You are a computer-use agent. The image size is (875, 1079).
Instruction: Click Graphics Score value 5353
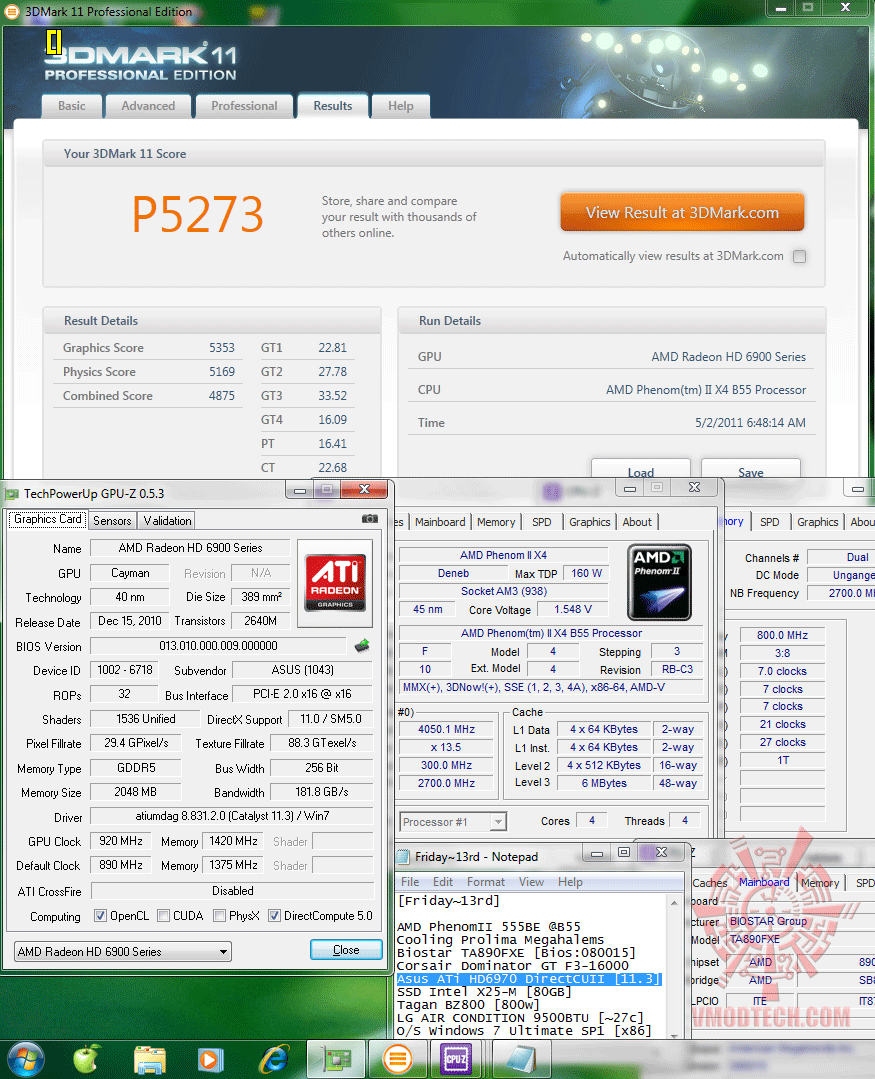point(222,348)
